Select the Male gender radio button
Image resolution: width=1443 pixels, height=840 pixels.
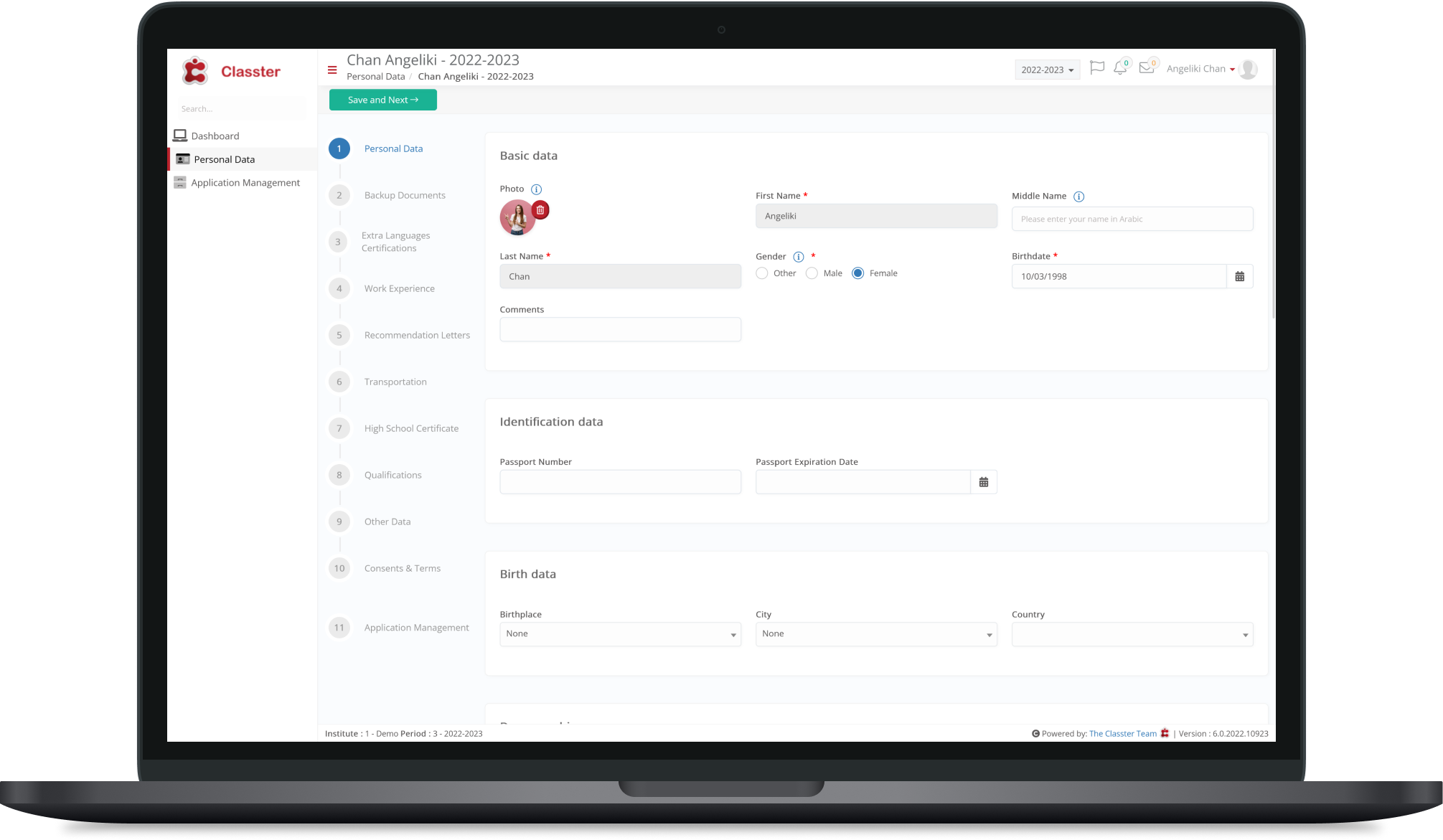(x=812, y=273)
